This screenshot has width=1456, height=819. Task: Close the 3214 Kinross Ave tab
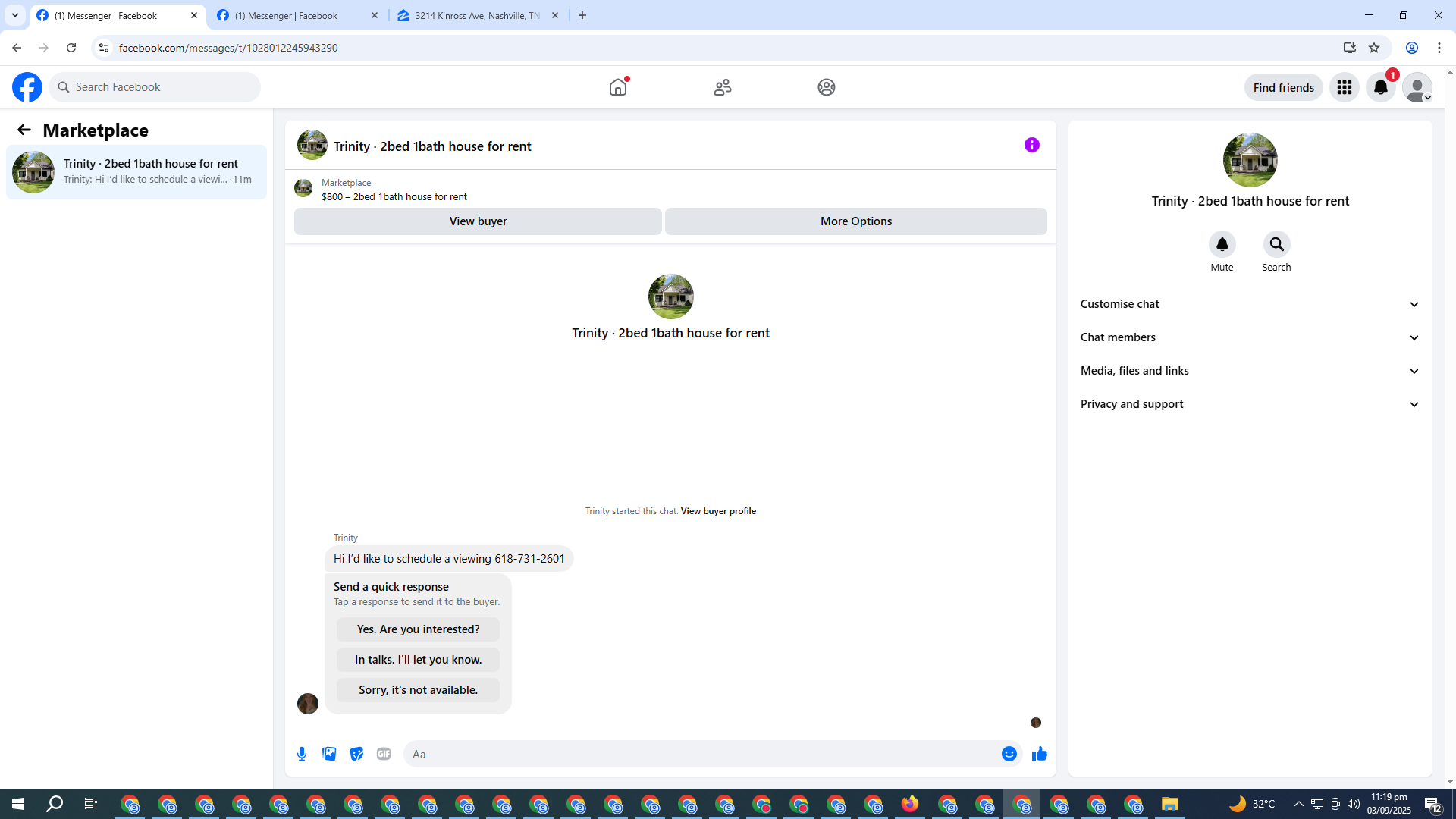(x=555, y=15)
